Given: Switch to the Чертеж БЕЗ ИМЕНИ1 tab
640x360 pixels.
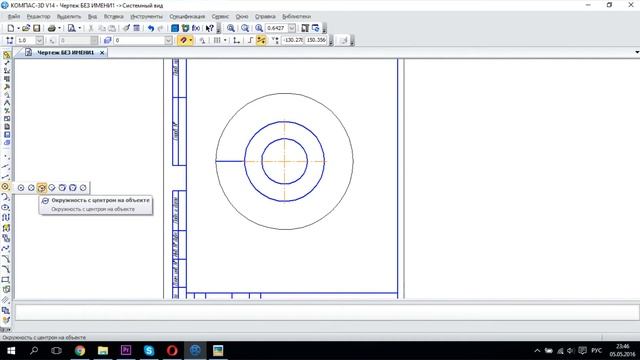Looking at the screenshot, I should [x=65, y=52].
